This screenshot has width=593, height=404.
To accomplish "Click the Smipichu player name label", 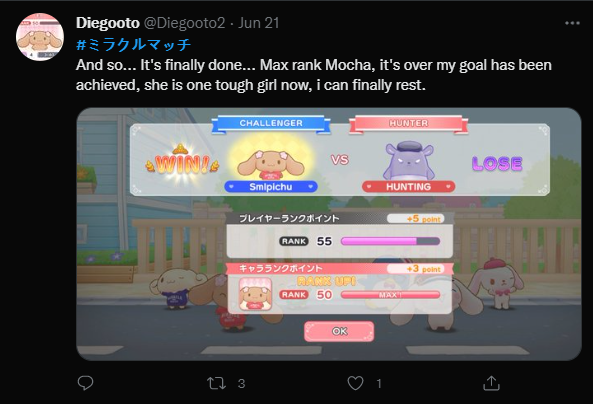I will pos(271,186).
